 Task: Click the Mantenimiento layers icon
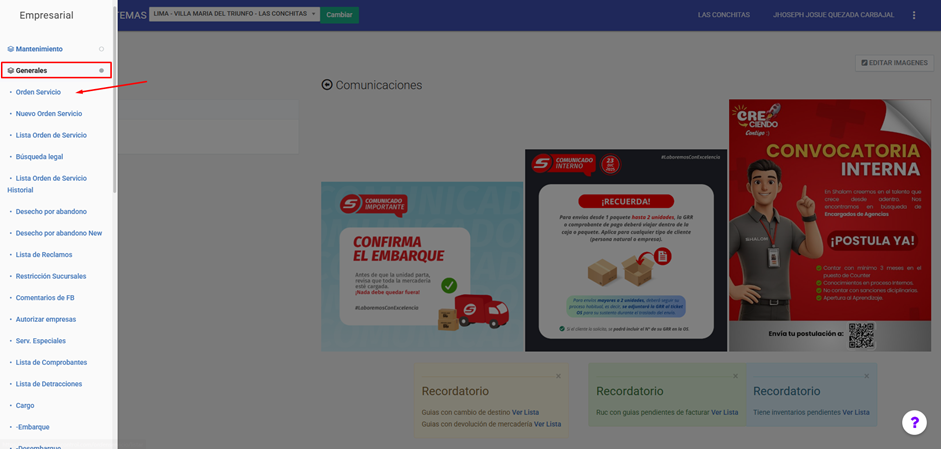click(x=11, y=49)
